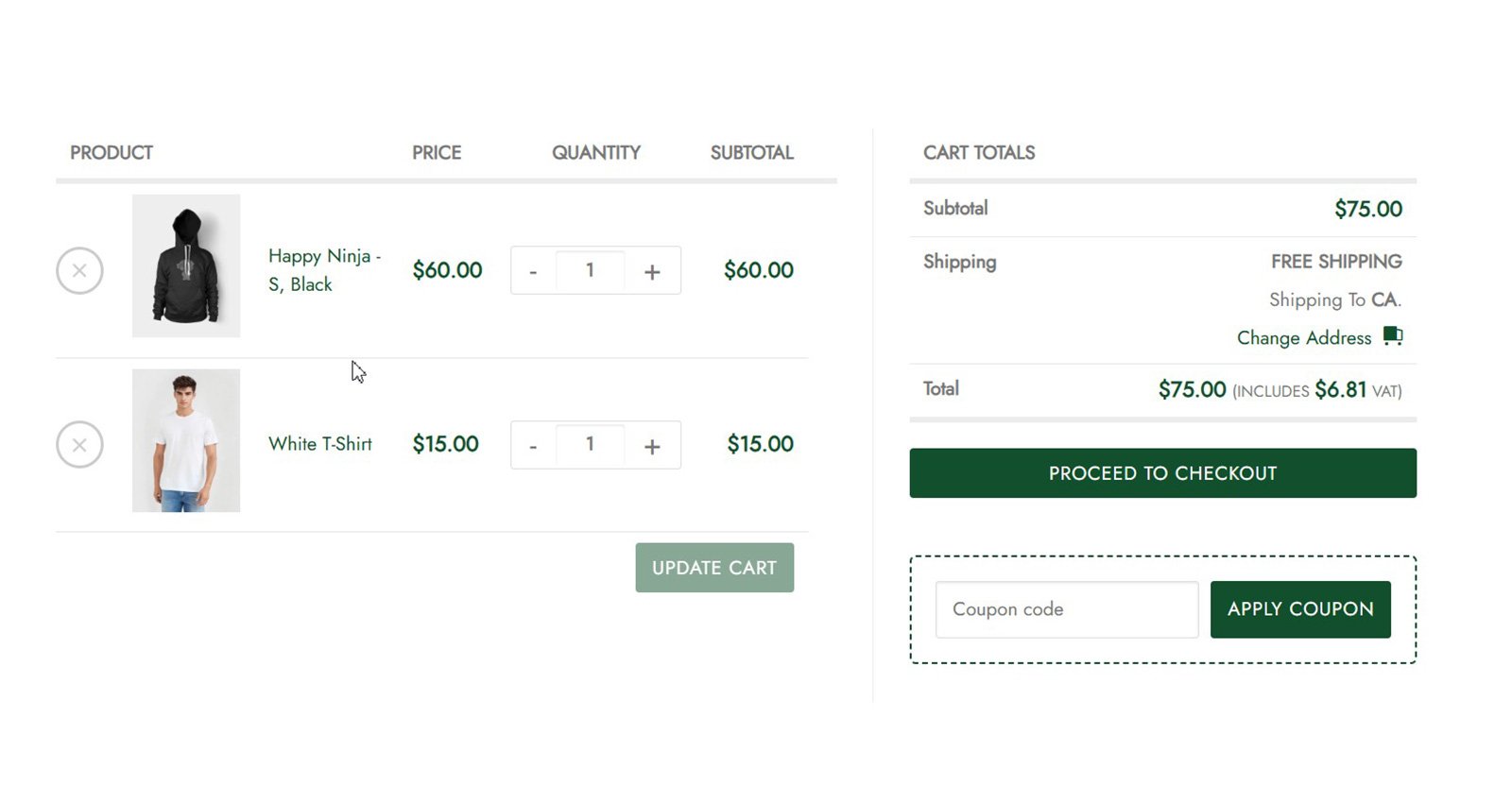Click the White T-Shirt product image
The height and width of the screenshot is (803, 1512).
186,440
